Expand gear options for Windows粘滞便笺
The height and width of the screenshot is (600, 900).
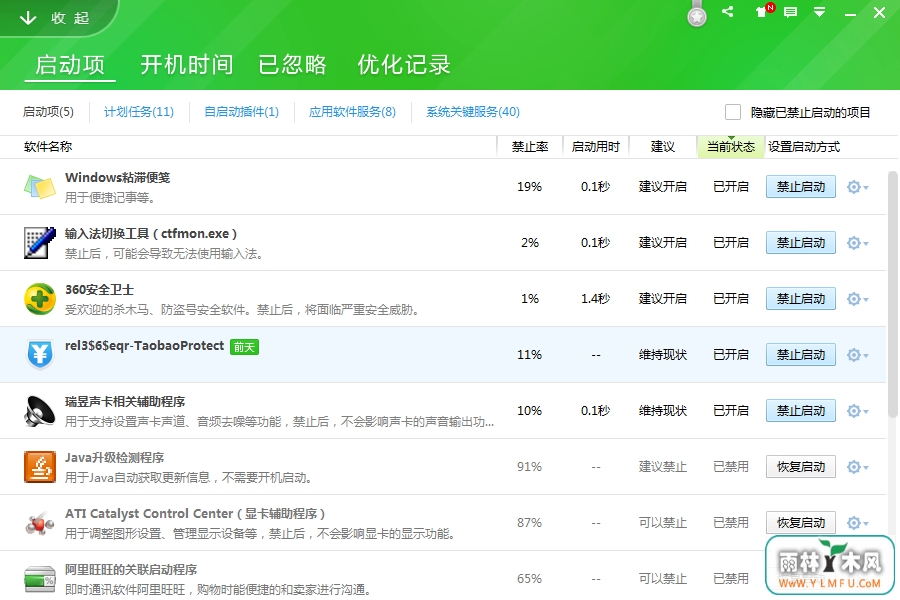point(858,187)
